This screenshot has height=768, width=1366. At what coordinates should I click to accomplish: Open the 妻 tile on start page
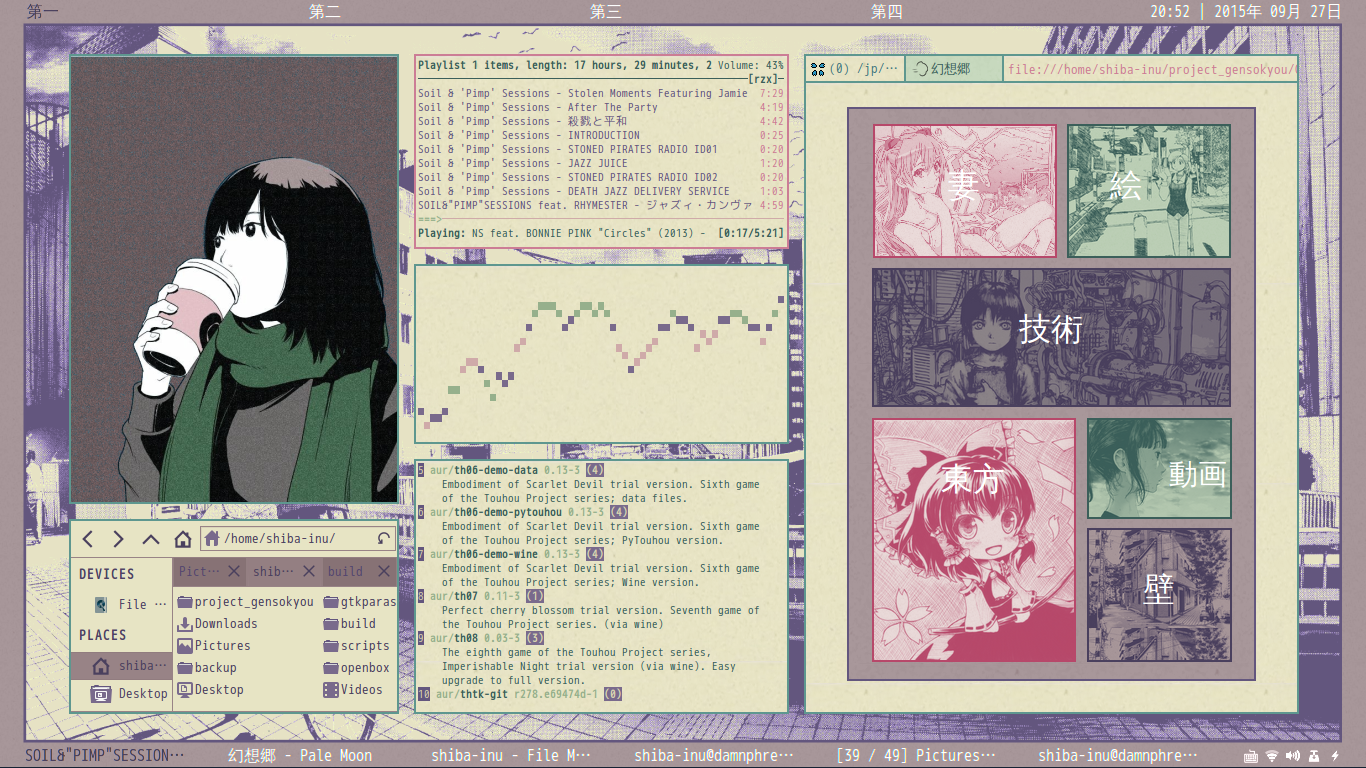[965, 191]
